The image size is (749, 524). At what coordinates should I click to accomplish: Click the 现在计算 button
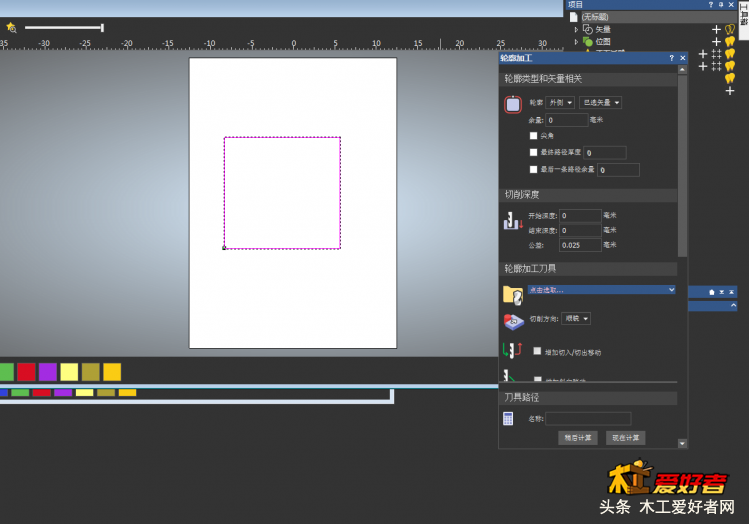click(625, 438)
